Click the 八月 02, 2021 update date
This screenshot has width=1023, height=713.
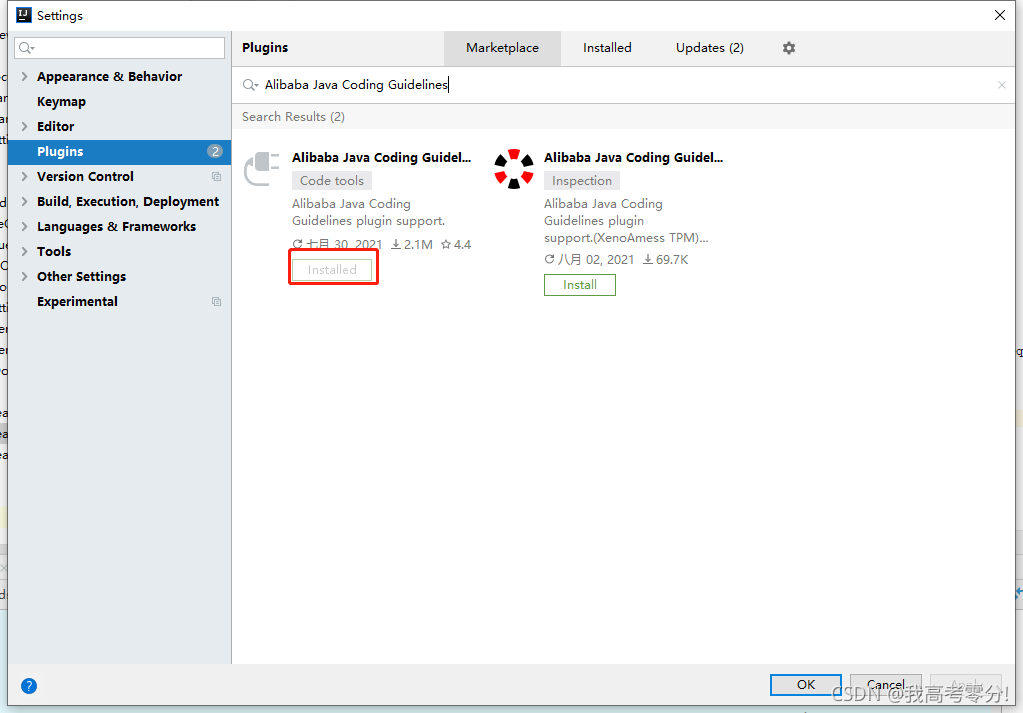(589, 260)
